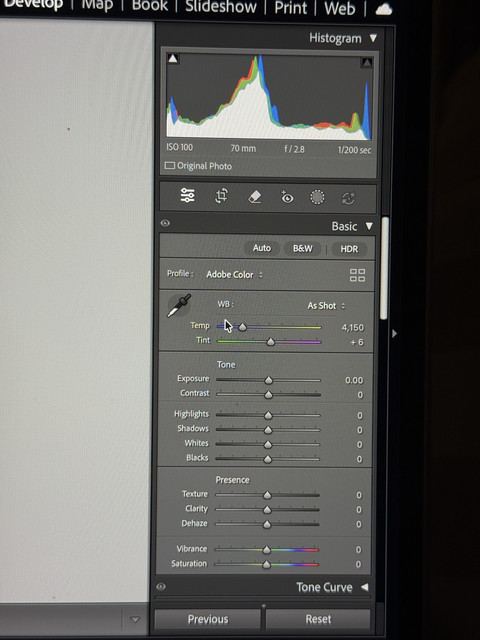
Task: Collapse the Histogram panel
Action: tap(373, 38)
